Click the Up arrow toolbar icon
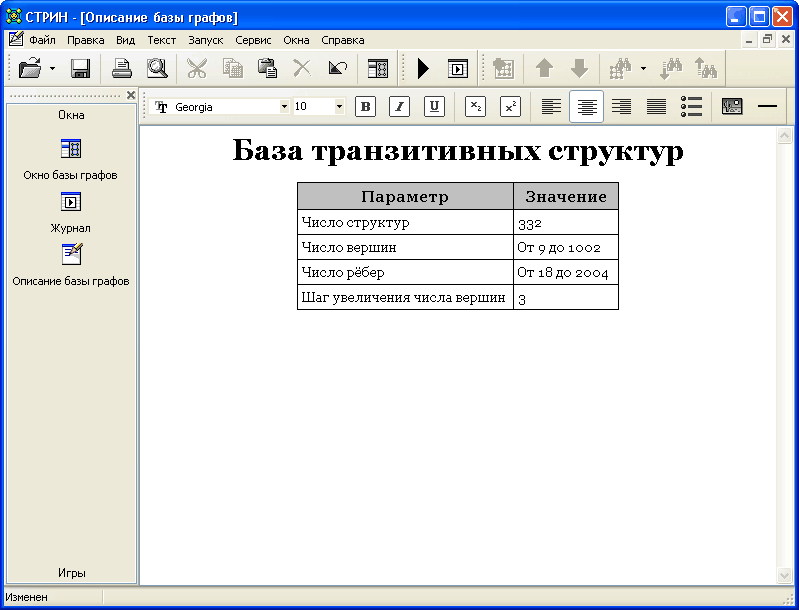The height and width of the screenshot is (610, 799). [544, 68]
